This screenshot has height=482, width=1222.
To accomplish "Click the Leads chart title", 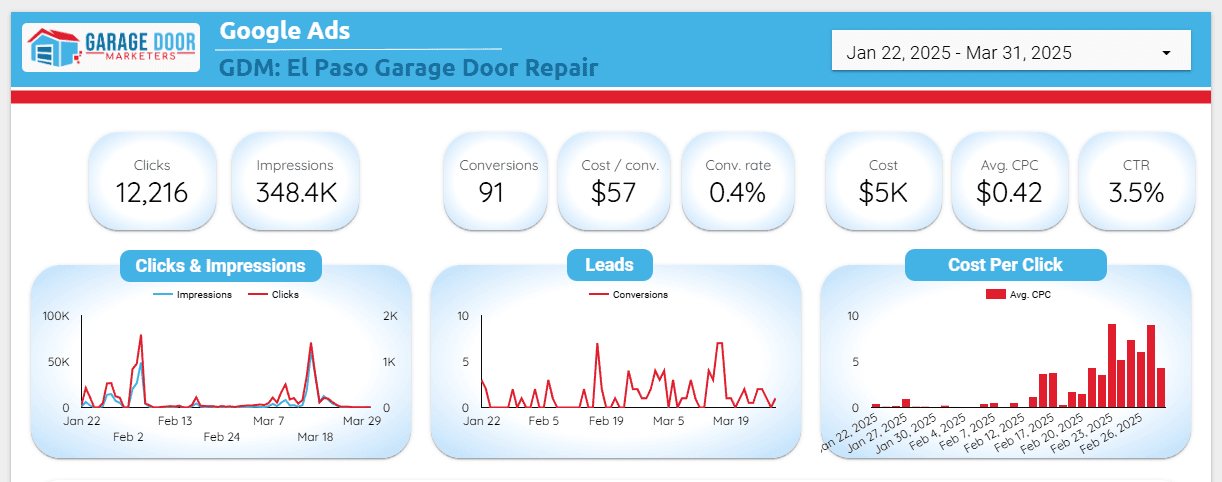I will click(x=609, y=265).
